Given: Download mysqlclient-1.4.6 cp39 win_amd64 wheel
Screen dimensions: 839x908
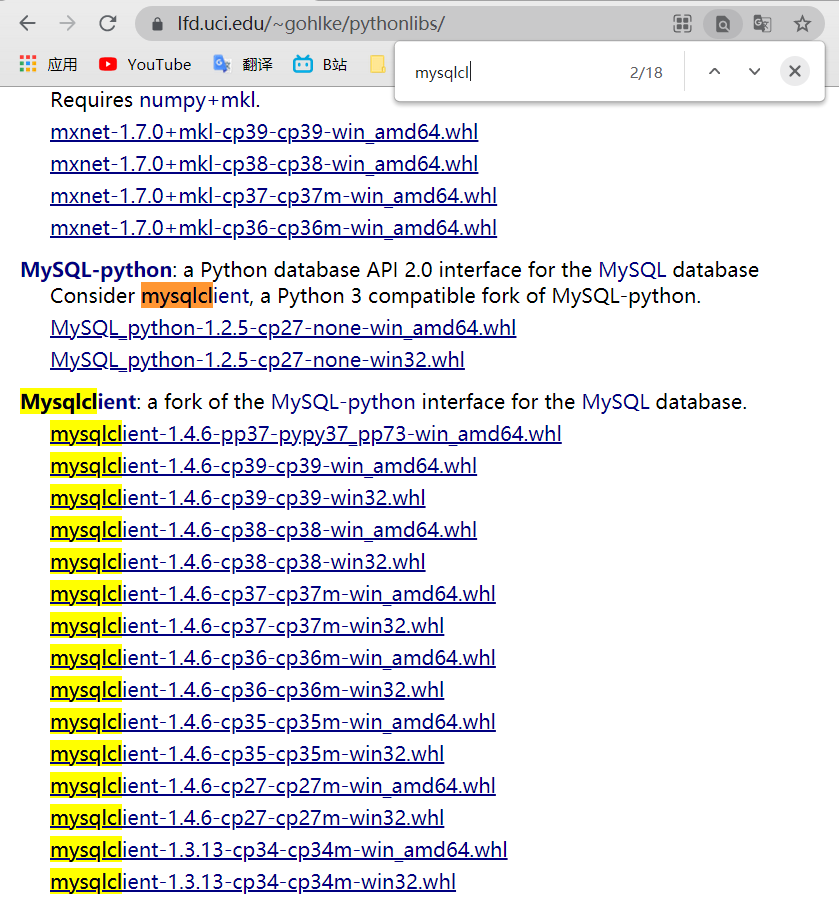Looking at the screenshot, I should pyautogui.click(x=263, y=466).
